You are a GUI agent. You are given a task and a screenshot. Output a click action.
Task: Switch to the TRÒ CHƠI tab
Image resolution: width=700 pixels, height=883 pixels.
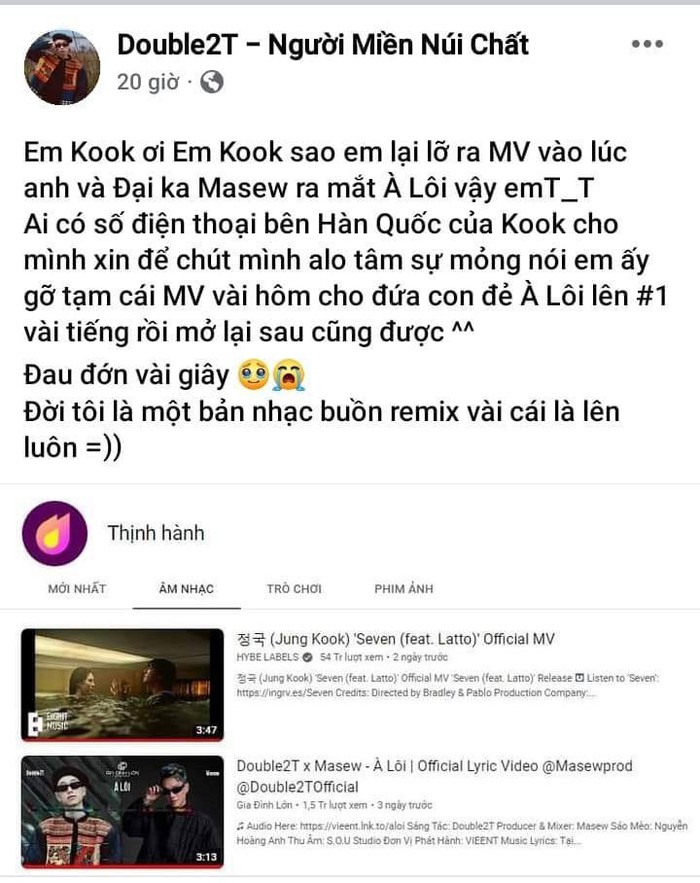point(294,589)
